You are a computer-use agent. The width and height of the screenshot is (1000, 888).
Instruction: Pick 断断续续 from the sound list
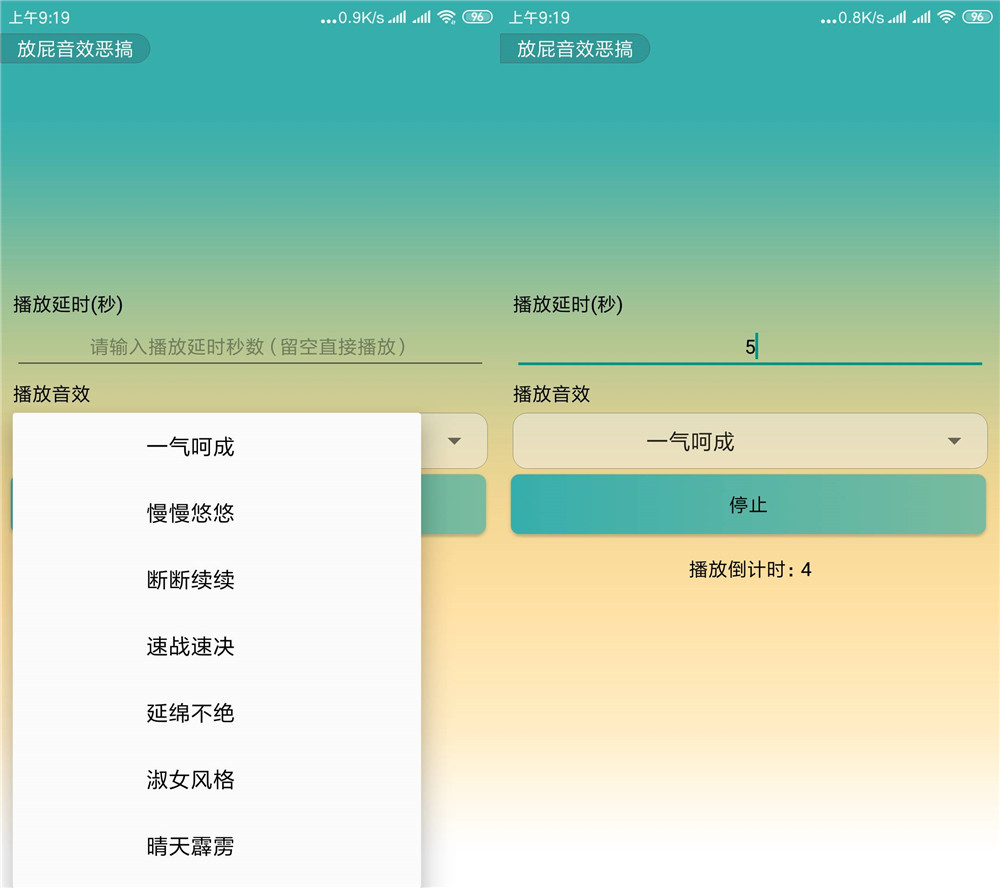coord(190,580)
